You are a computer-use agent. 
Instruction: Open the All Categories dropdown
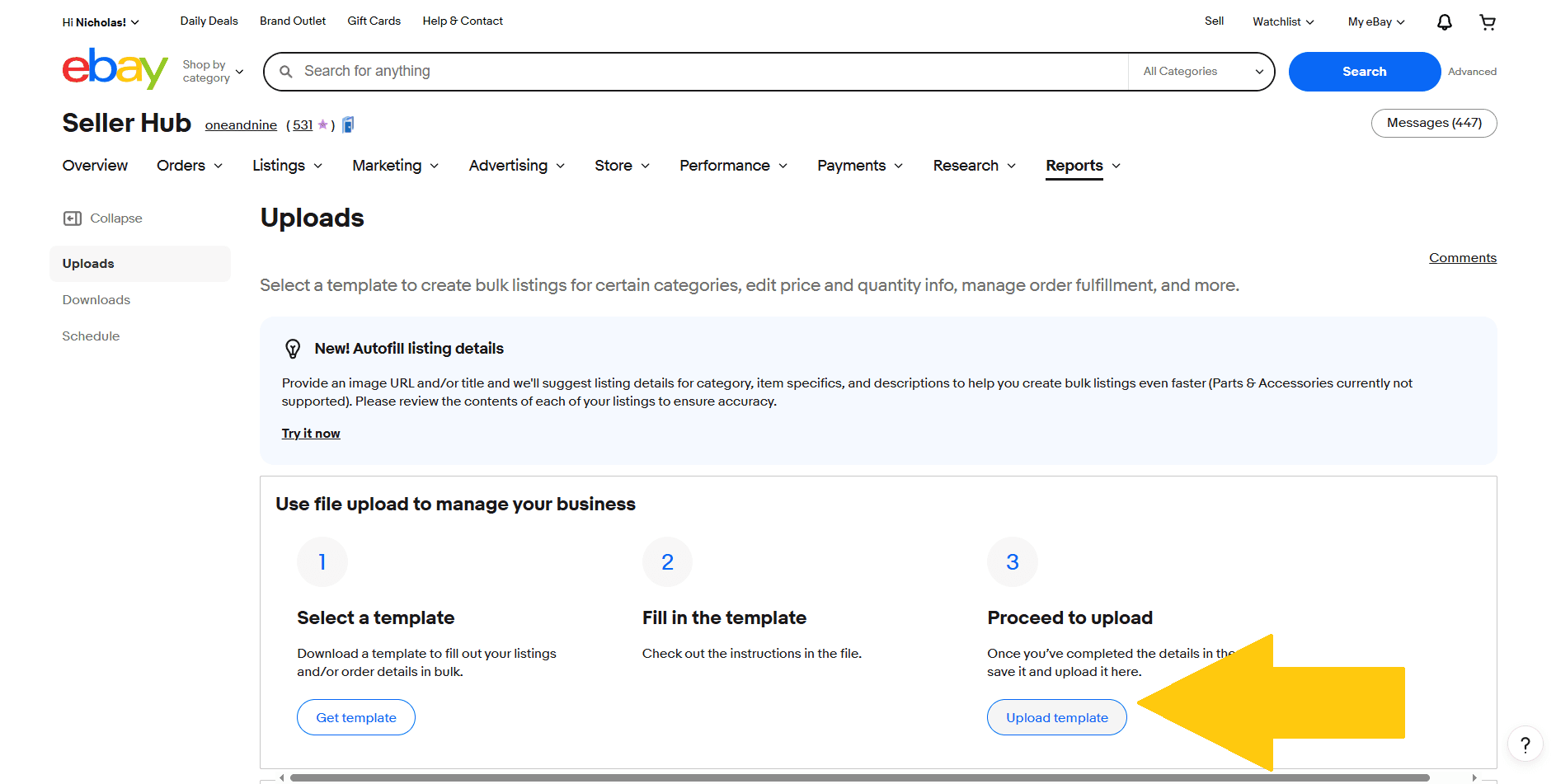tap(1200, 72)
